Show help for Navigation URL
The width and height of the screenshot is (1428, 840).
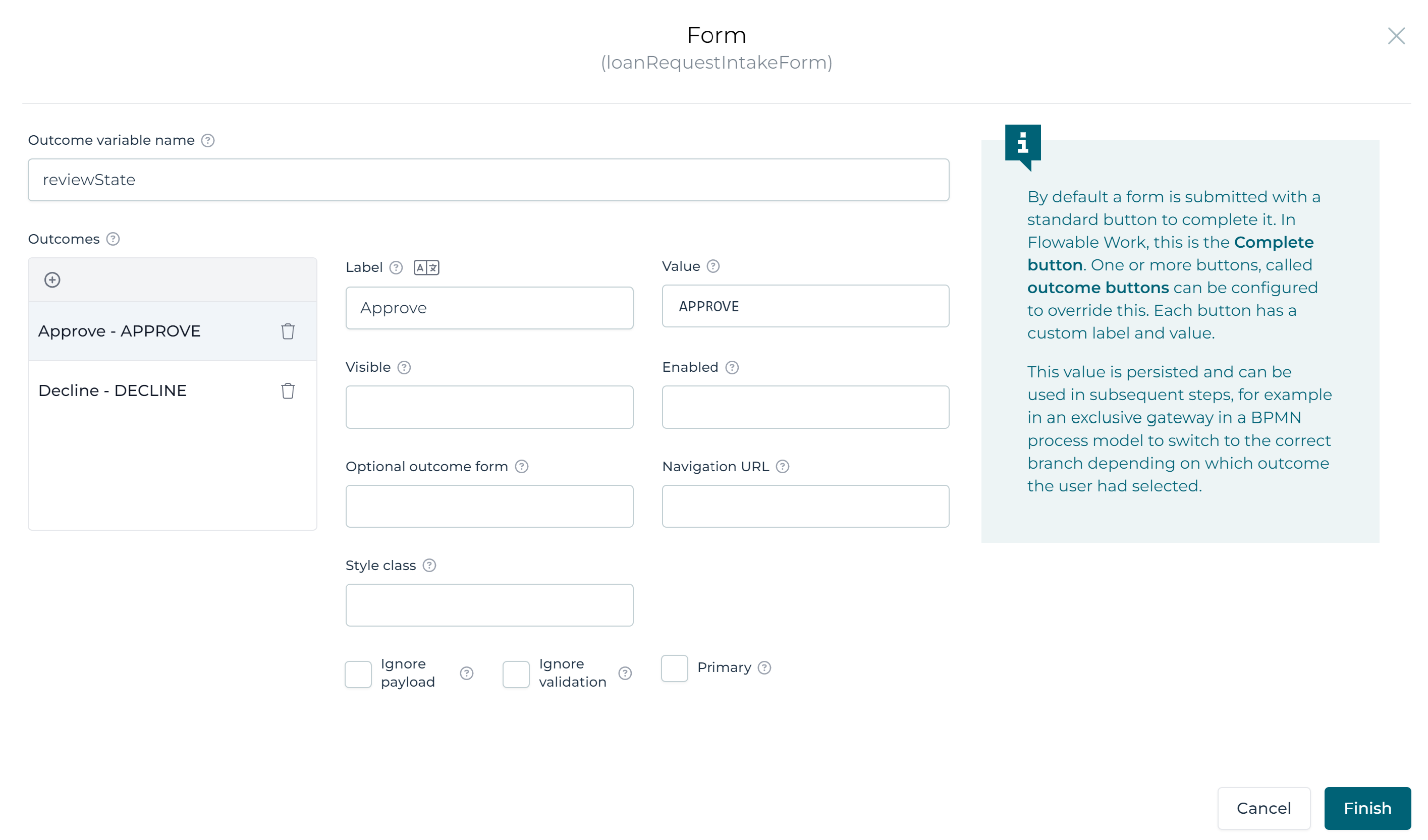[783, 467]
